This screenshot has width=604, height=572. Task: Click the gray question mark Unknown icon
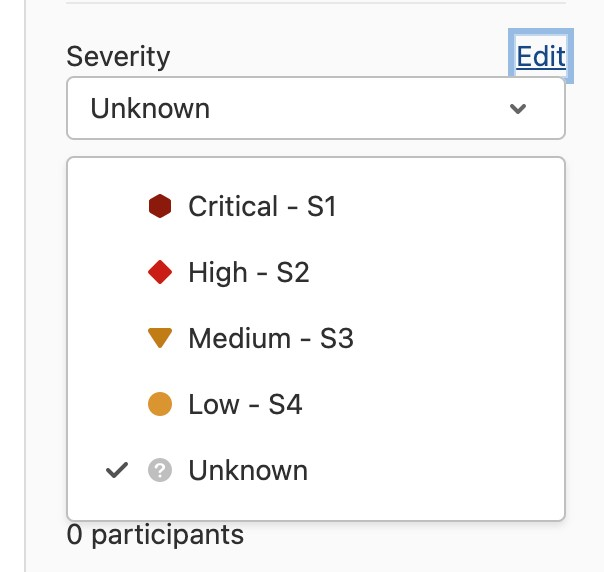[x=160, y=470]
